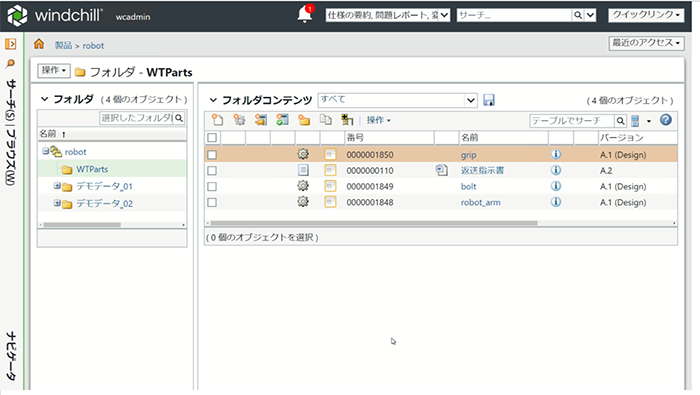Viewport: 700px width, 395px height.
Task: Select all rows with the header checkbox
Action: point(212,137)
